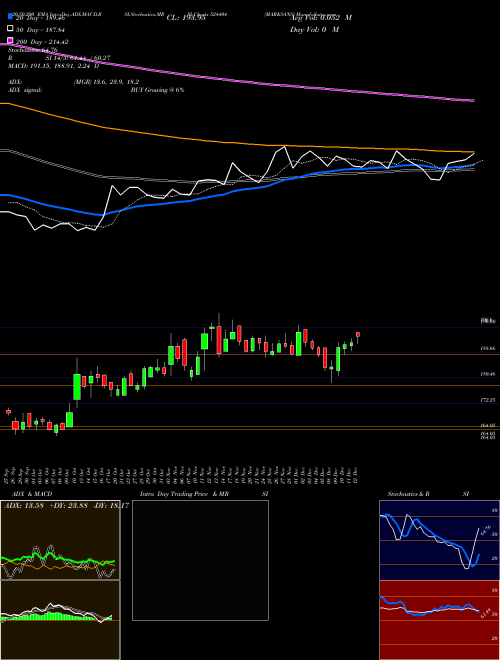This screenshot has height=660, width=500.
Task: Click the 'Avg Vol: 0.052 M' label
Action: (321, 18)
